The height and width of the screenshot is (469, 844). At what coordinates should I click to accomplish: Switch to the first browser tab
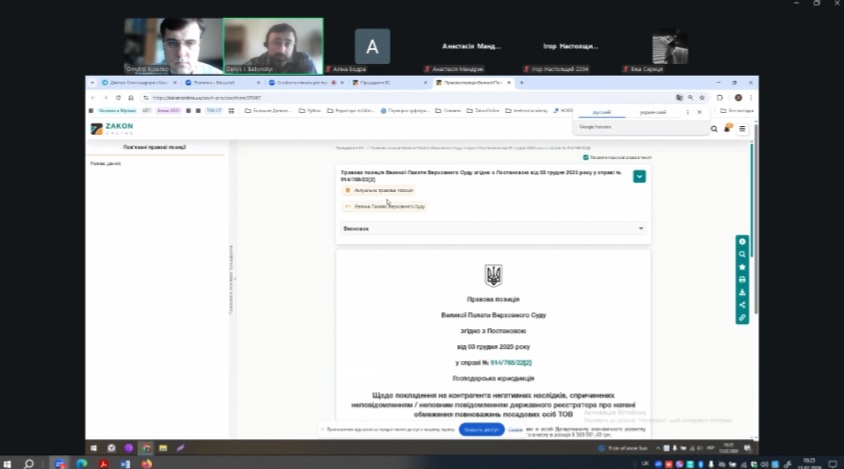pos(139,83)
